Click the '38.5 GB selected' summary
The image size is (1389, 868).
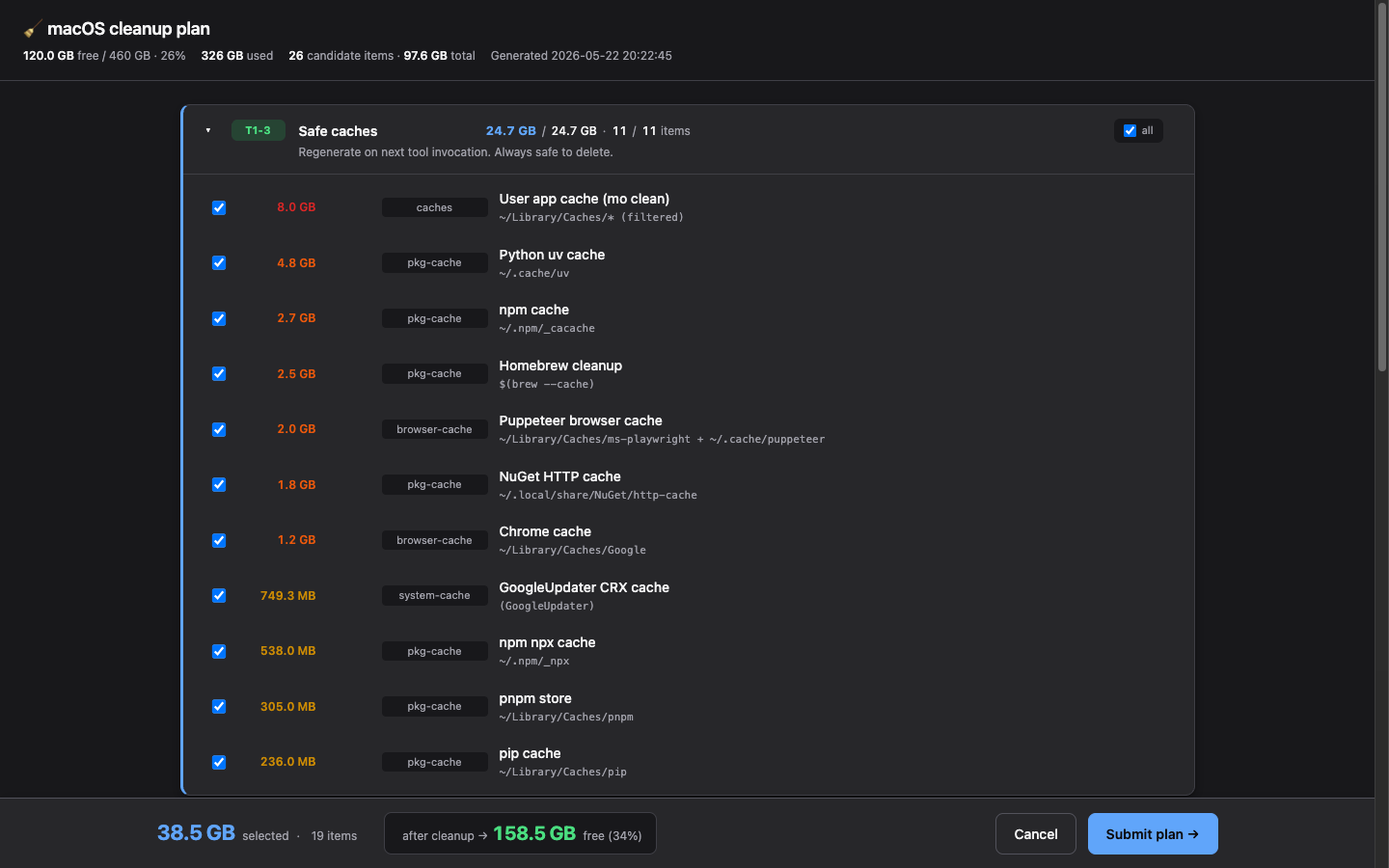[x=223, y=833]
